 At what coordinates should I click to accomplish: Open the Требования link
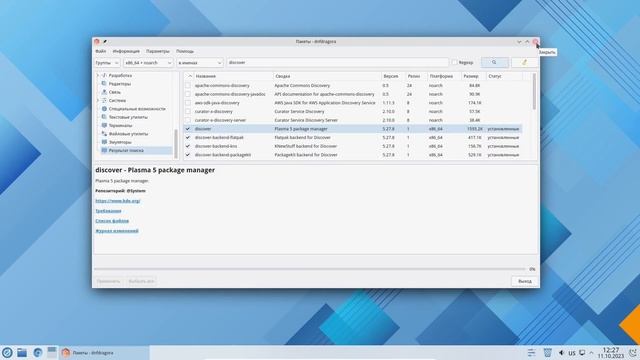[x=108, y=211]
